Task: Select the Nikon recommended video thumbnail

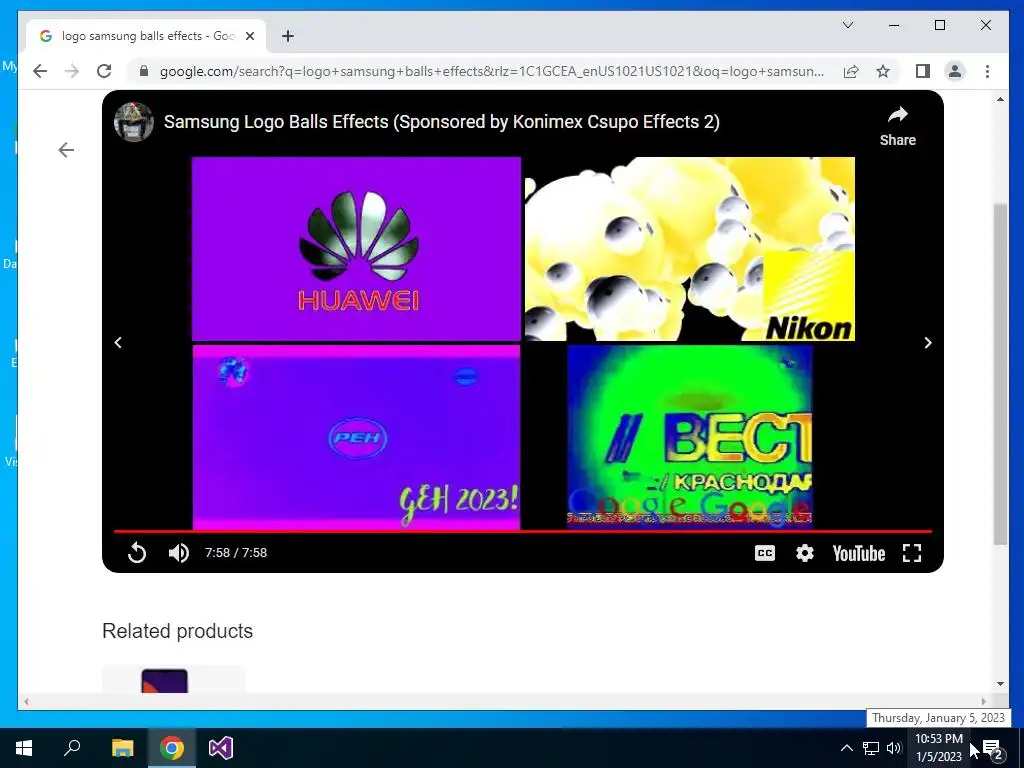Action: click(690, 249)
